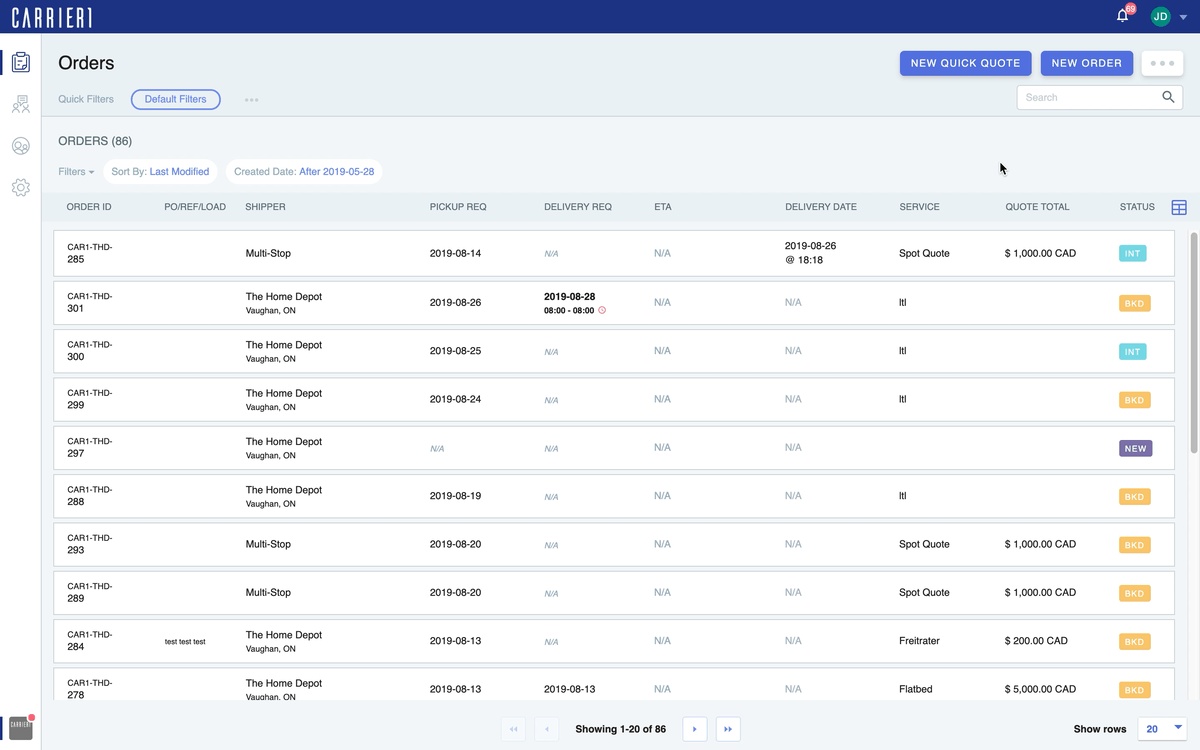Click the $ 5,000.00 CAD quote total
This screenshot has width=1200, height=750.
pyautogui.click(x=1040, y=689)
